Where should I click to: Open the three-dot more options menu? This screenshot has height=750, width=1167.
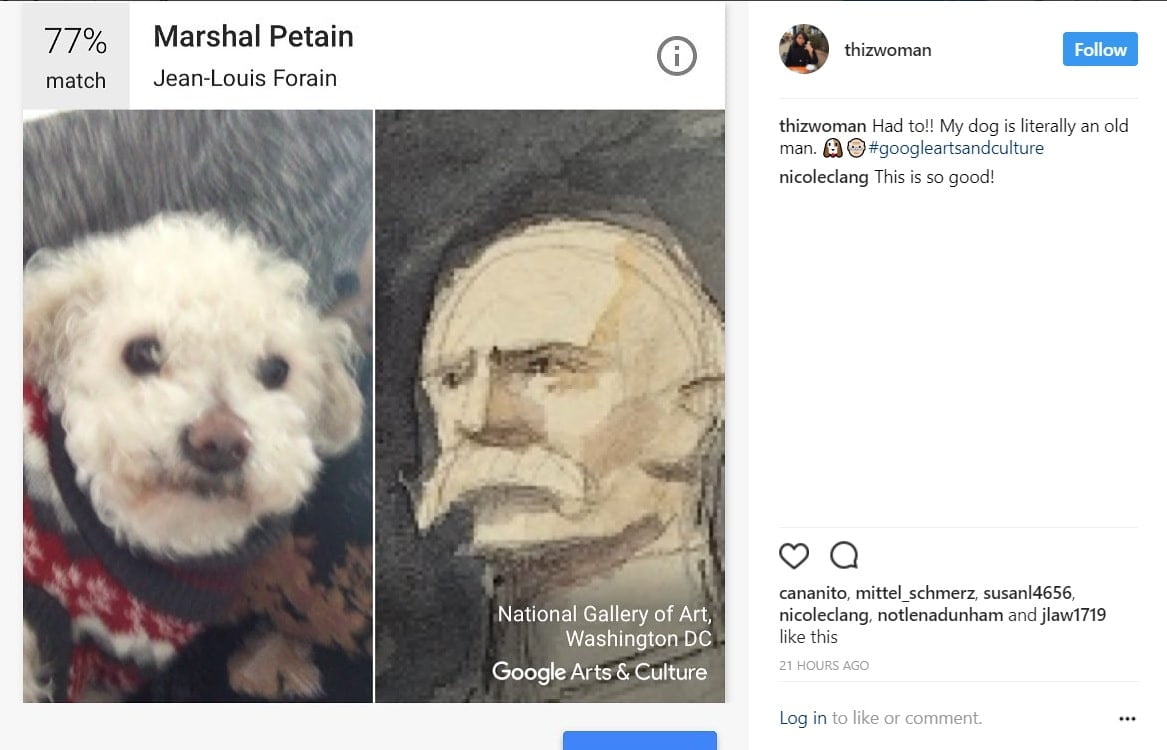[1127, 718]
